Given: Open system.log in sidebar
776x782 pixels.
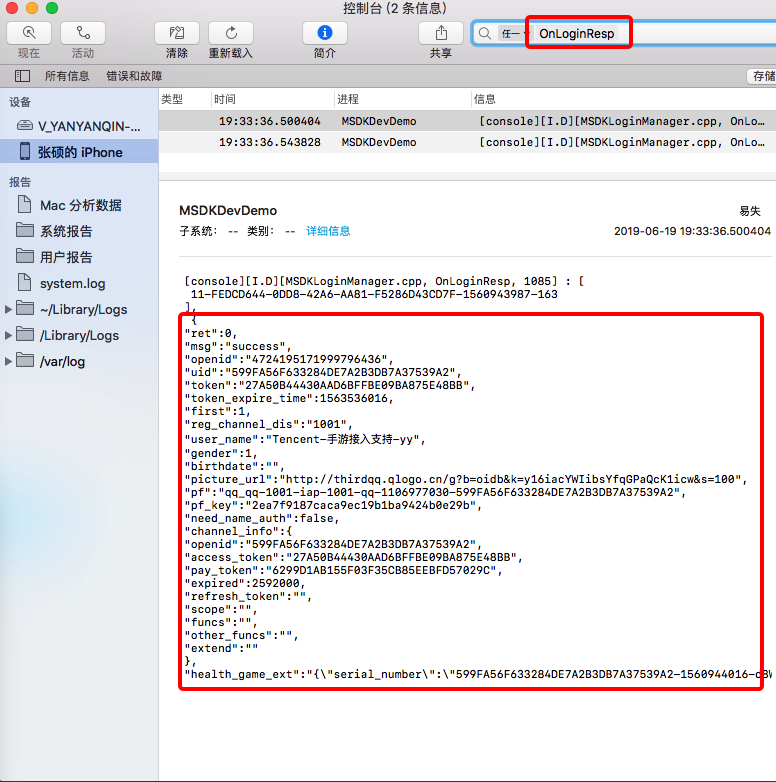Looking at the screenshot, I should tap(73, 283).
